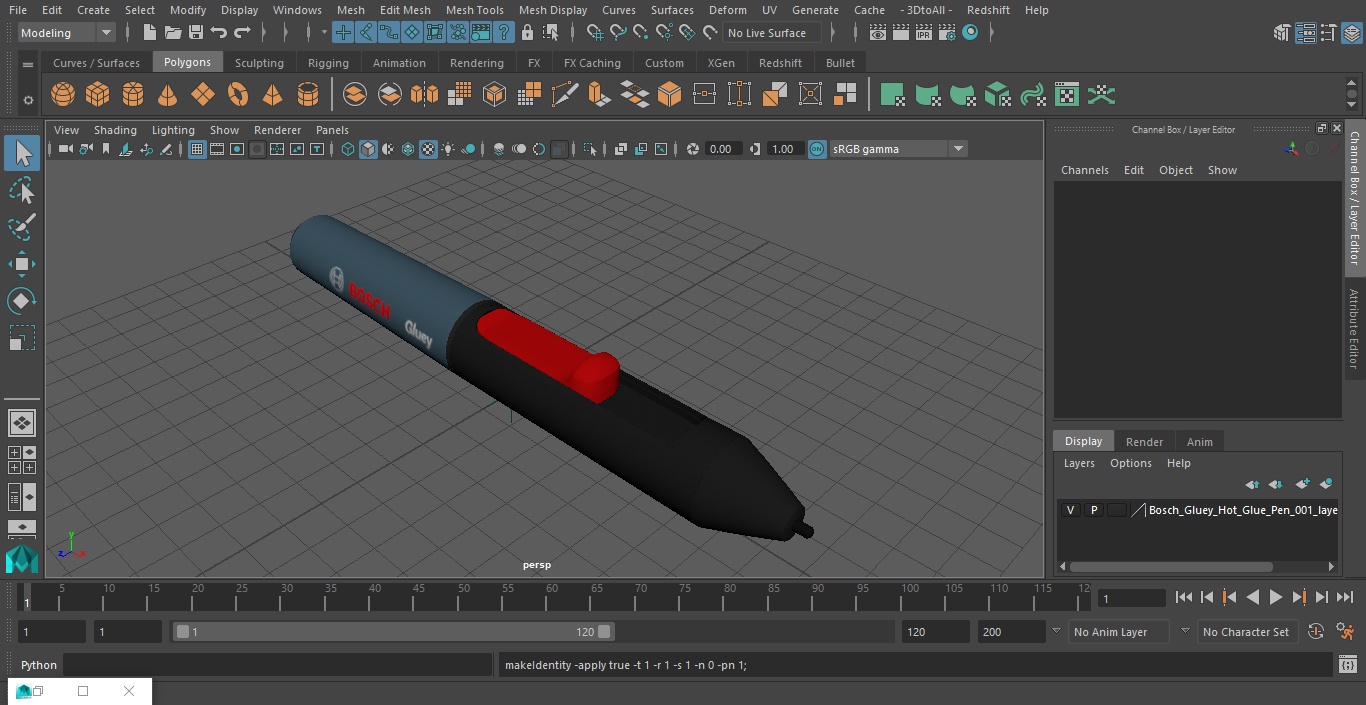Create a polygon cube from the shelf

pos(98,95)
